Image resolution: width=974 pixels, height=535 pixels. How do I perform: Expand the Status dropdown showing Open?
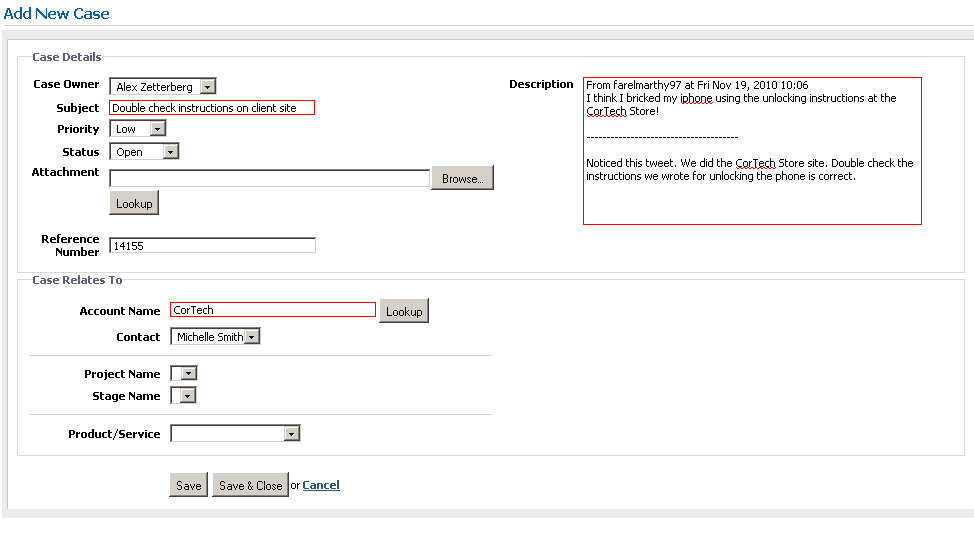[x=144, y=152]
